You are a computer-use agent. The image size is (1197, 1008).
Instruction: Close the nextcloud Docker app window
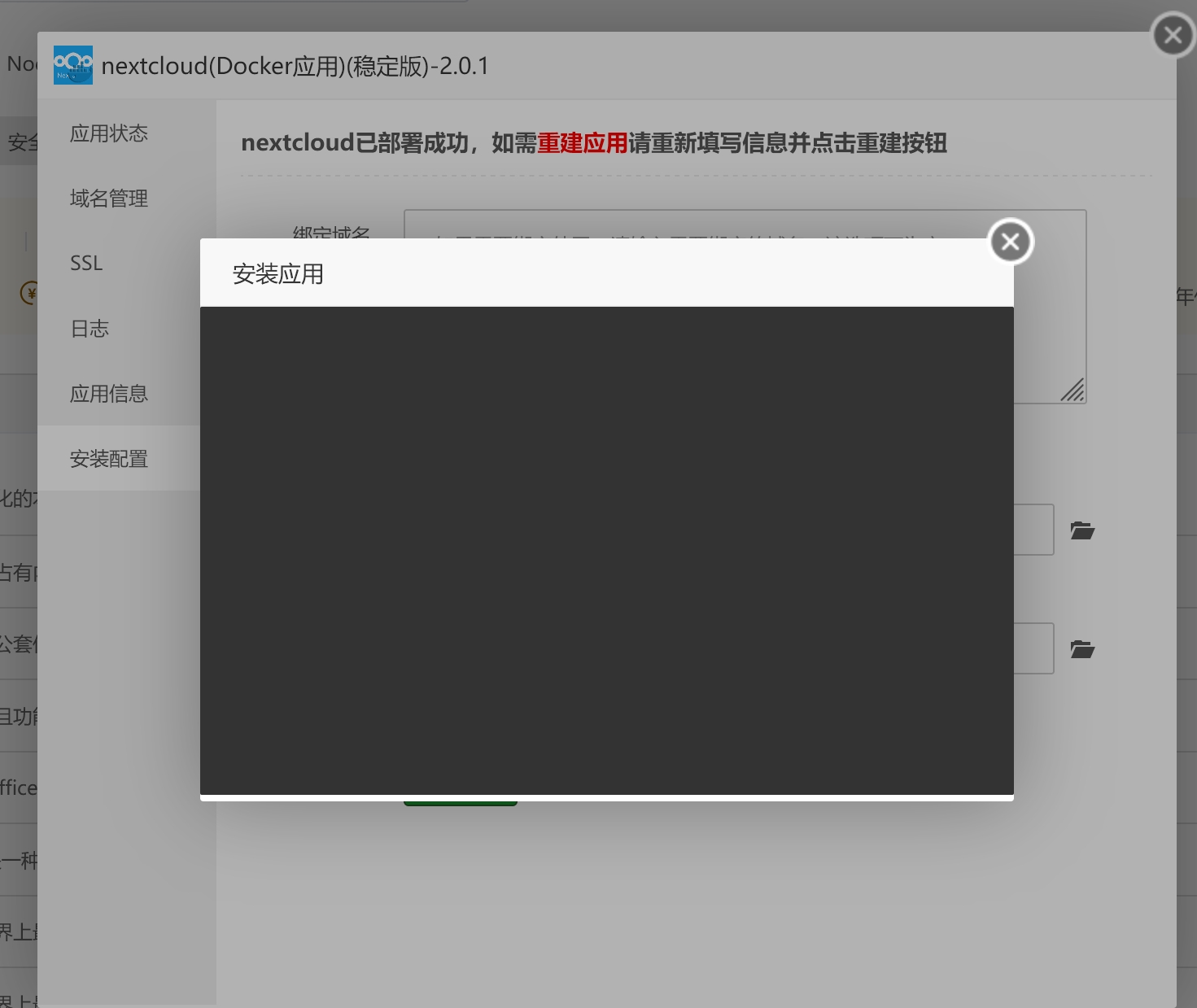[1173, 35]
